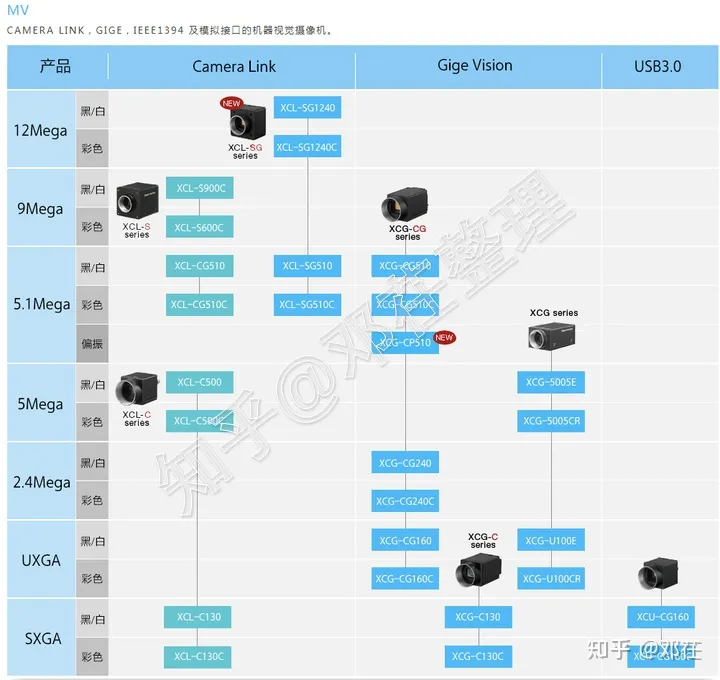720x680 pixels.
Task: Click the XCG-CG series camera image
Action: coord(406,207)
